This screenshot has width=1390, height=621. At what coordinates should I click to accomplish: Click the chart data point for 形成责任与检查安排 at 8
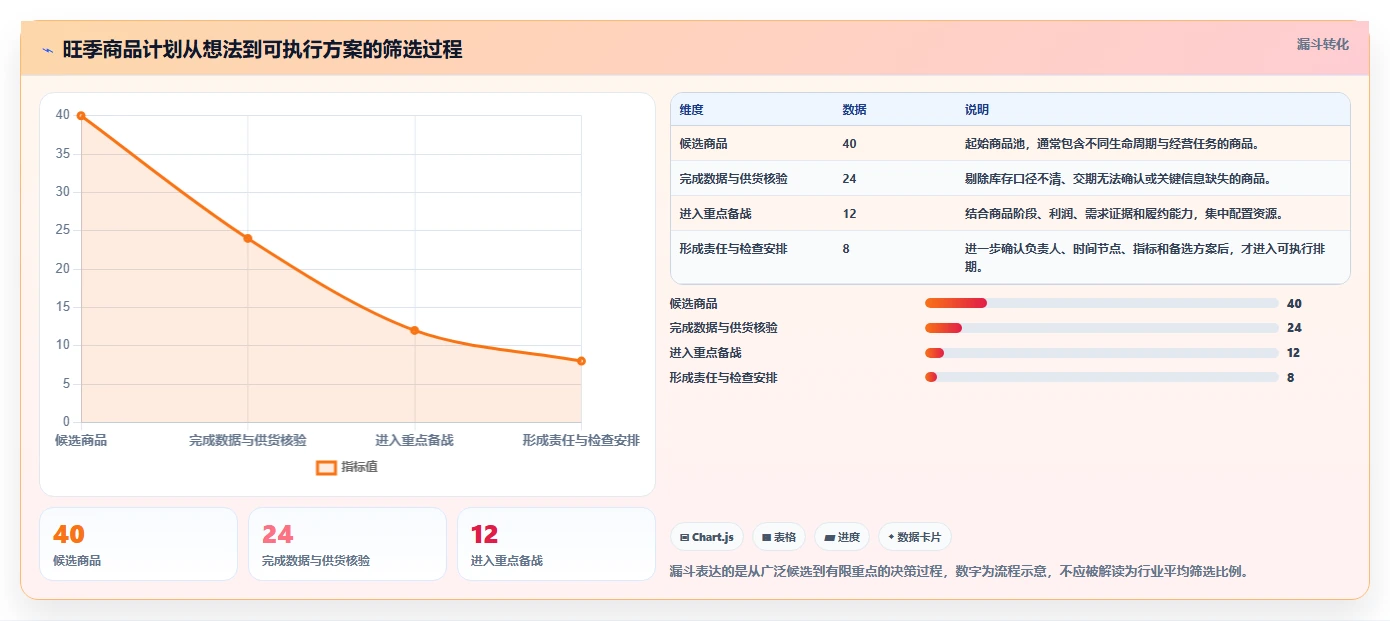coord(581,361)
